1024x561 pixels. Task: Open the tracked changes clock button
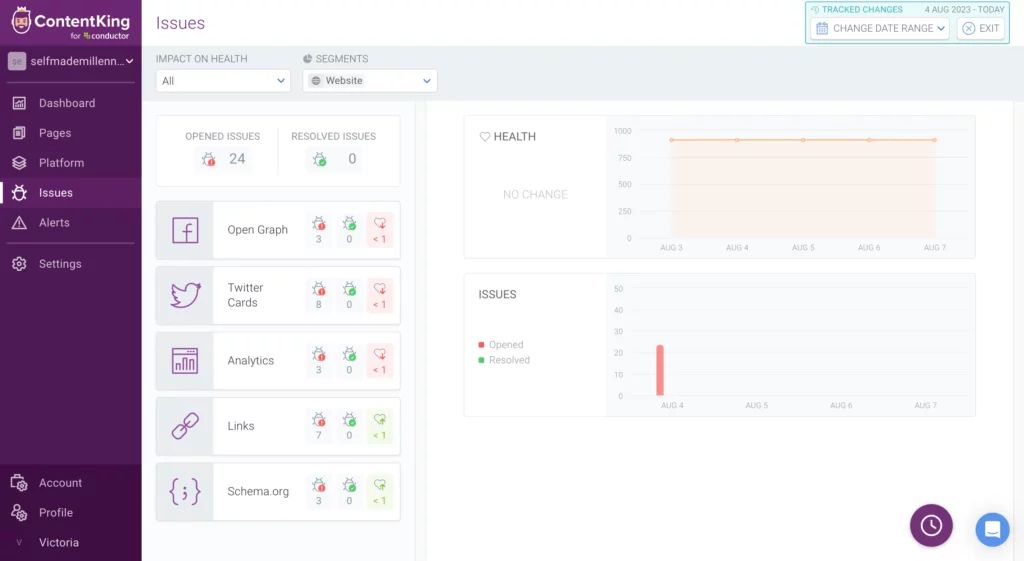point(931,525)
